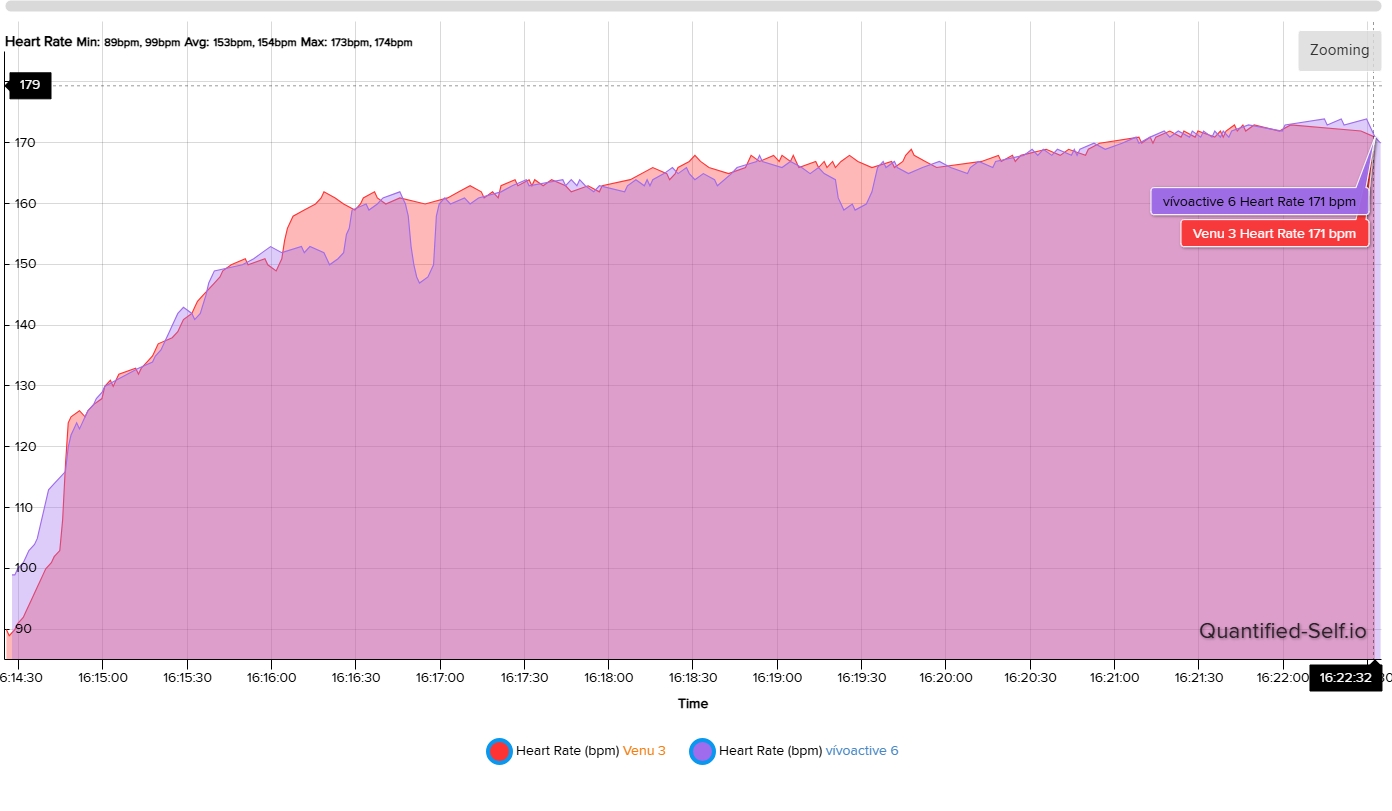This screenshot has height=811, width=1392.
Task: Click the 16:16:00 time axis label
Action: (272, 677)
